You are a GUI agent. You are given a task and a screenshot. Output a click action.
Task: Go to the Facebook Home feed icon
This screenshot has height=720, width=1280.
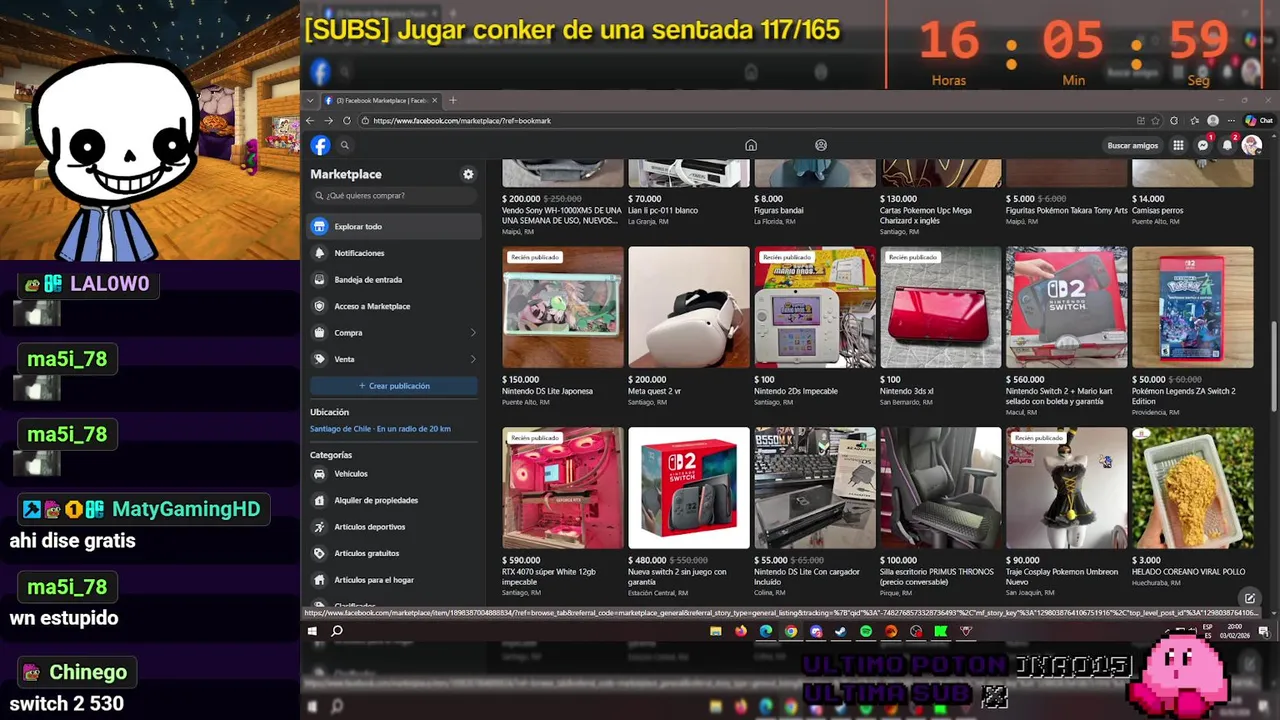point(751,145)
